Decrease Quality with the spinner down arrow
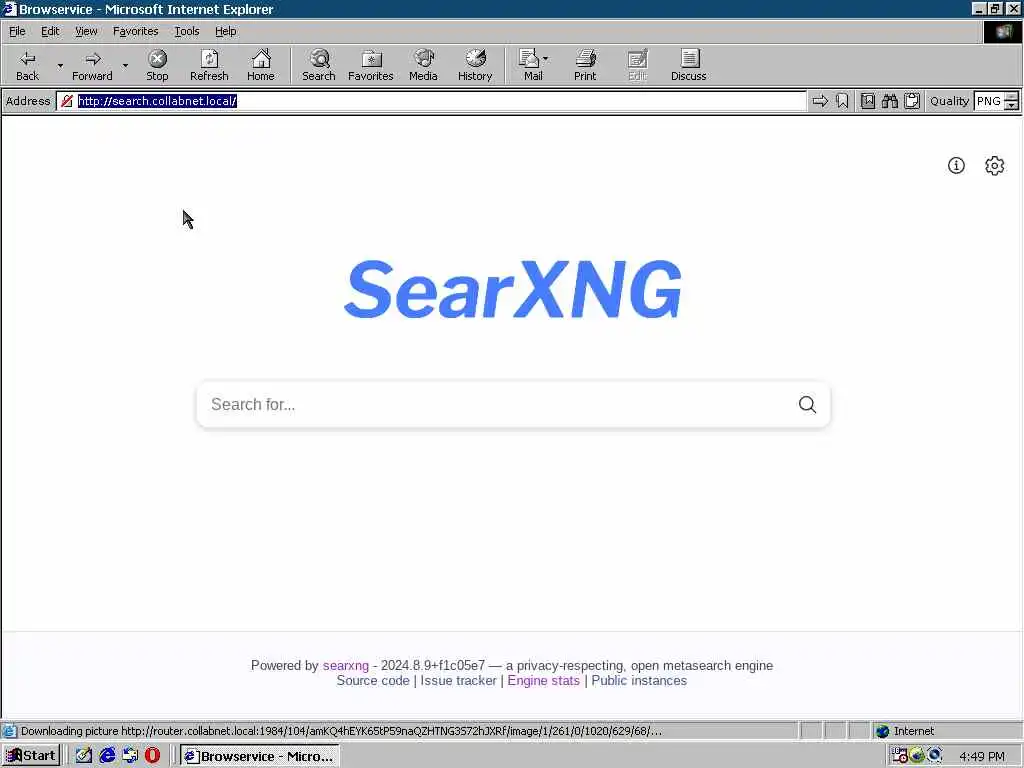The image size is (1024, 768). coord(1012,105)
